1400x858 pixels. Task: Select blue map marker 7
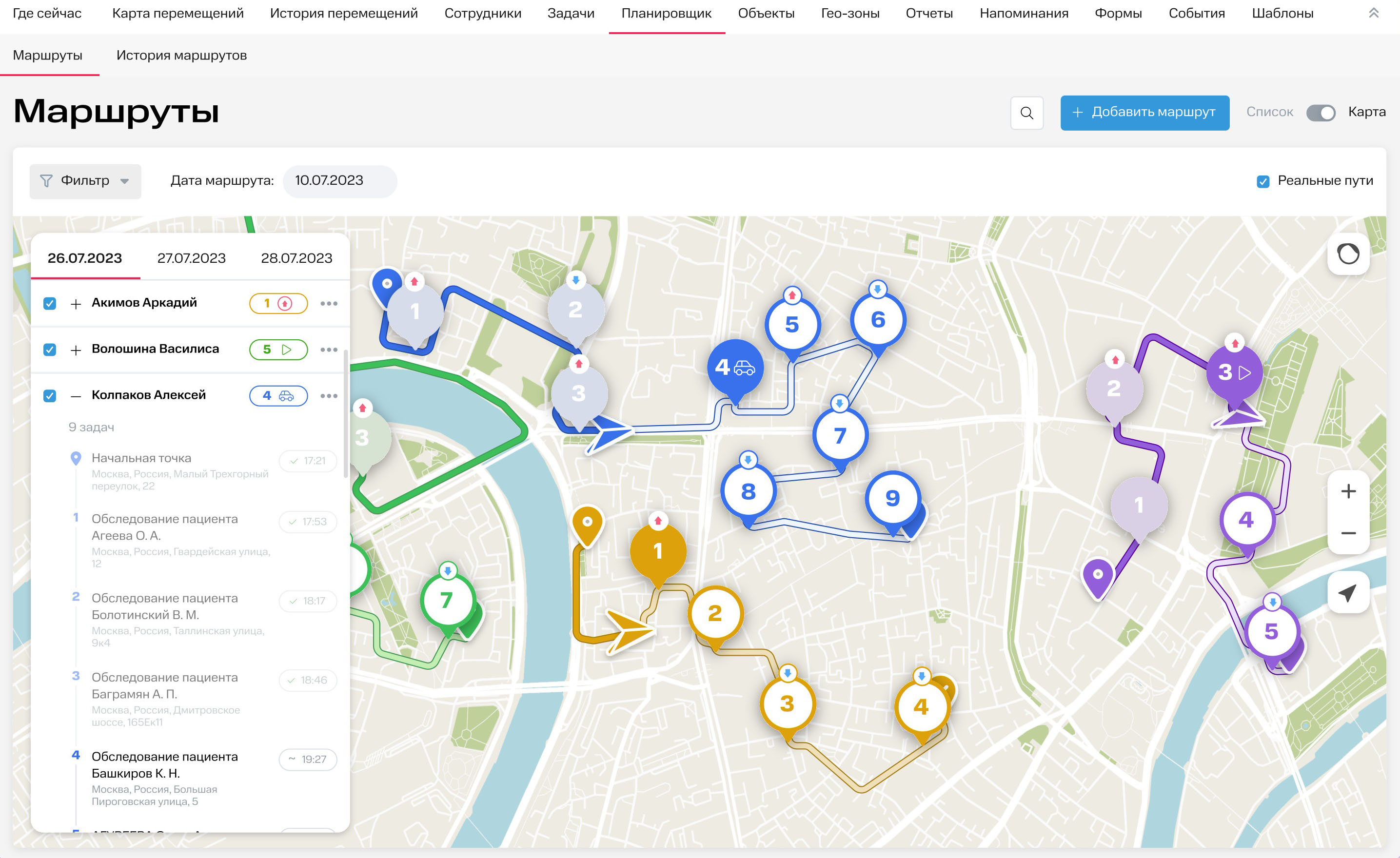[x=840, y=435]
